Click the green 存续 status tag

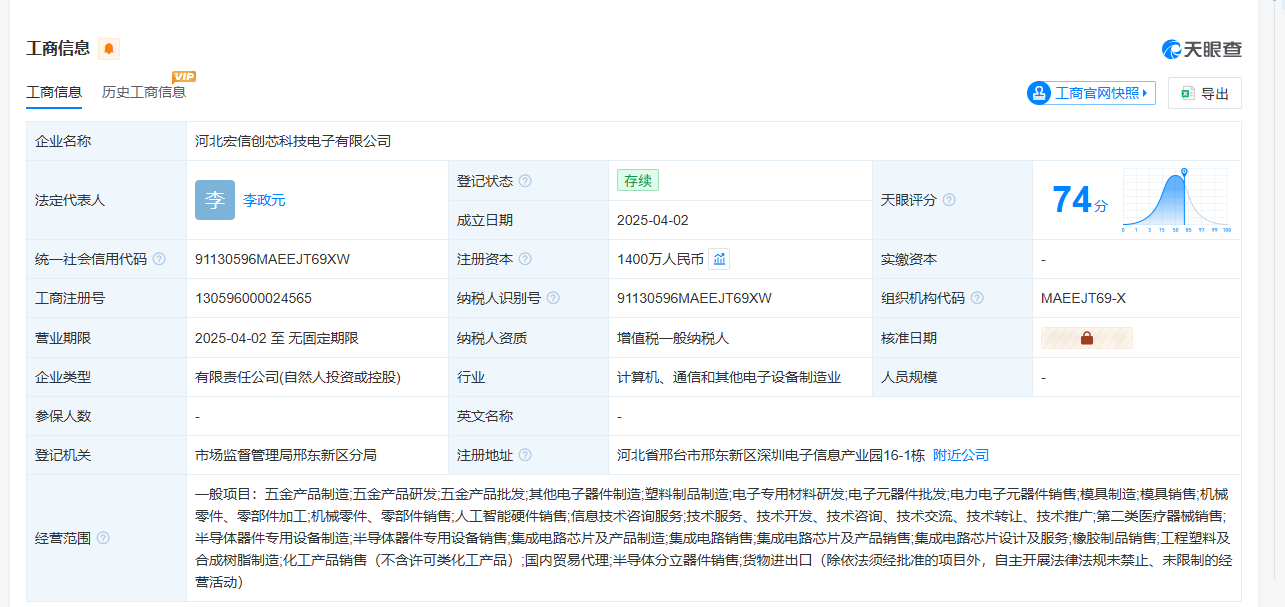[x=638, y=181]
